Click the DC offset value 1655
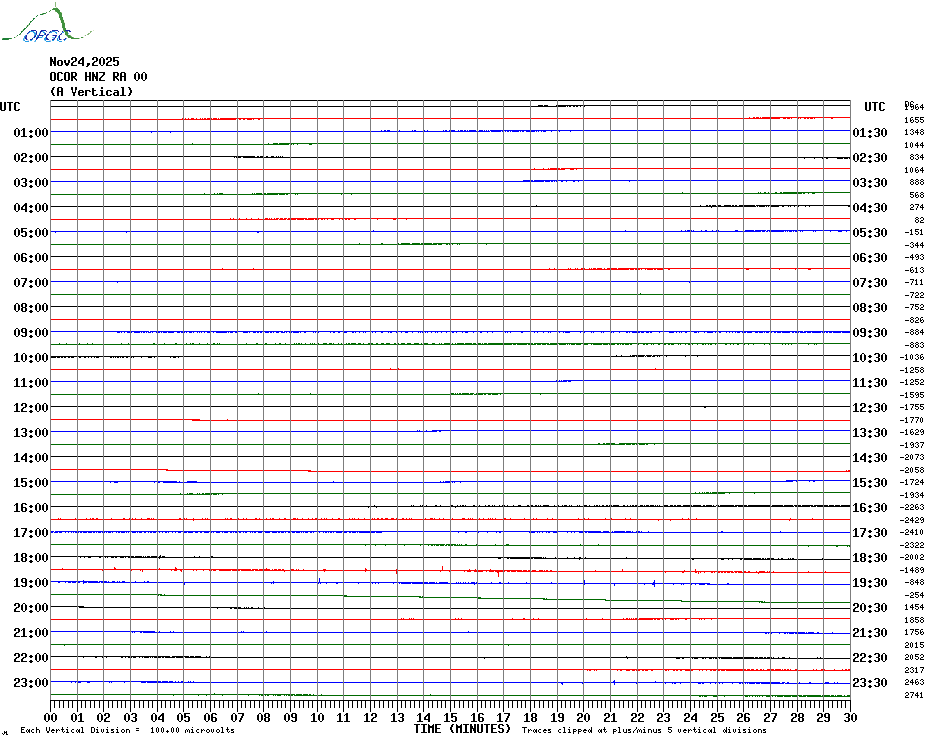Screen dimensions: 930x744 (x=914, y=120)
